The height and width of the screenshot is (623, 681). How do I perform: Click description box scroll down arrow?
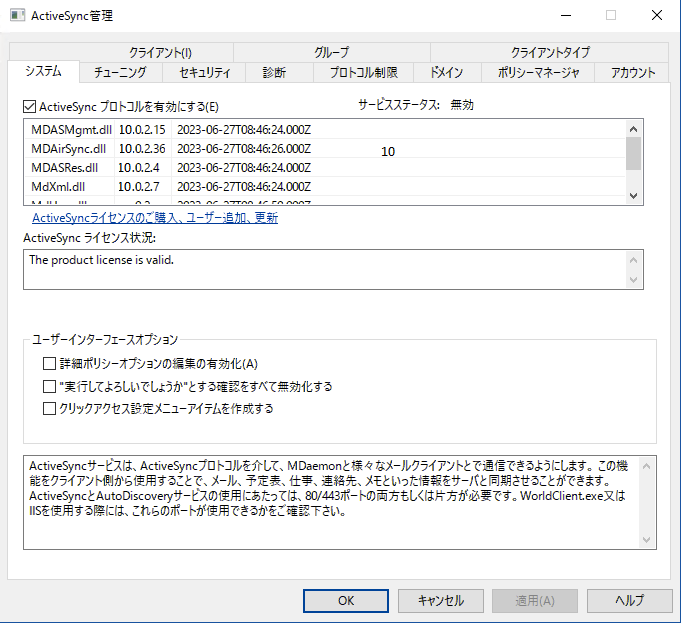click(646, 540)
